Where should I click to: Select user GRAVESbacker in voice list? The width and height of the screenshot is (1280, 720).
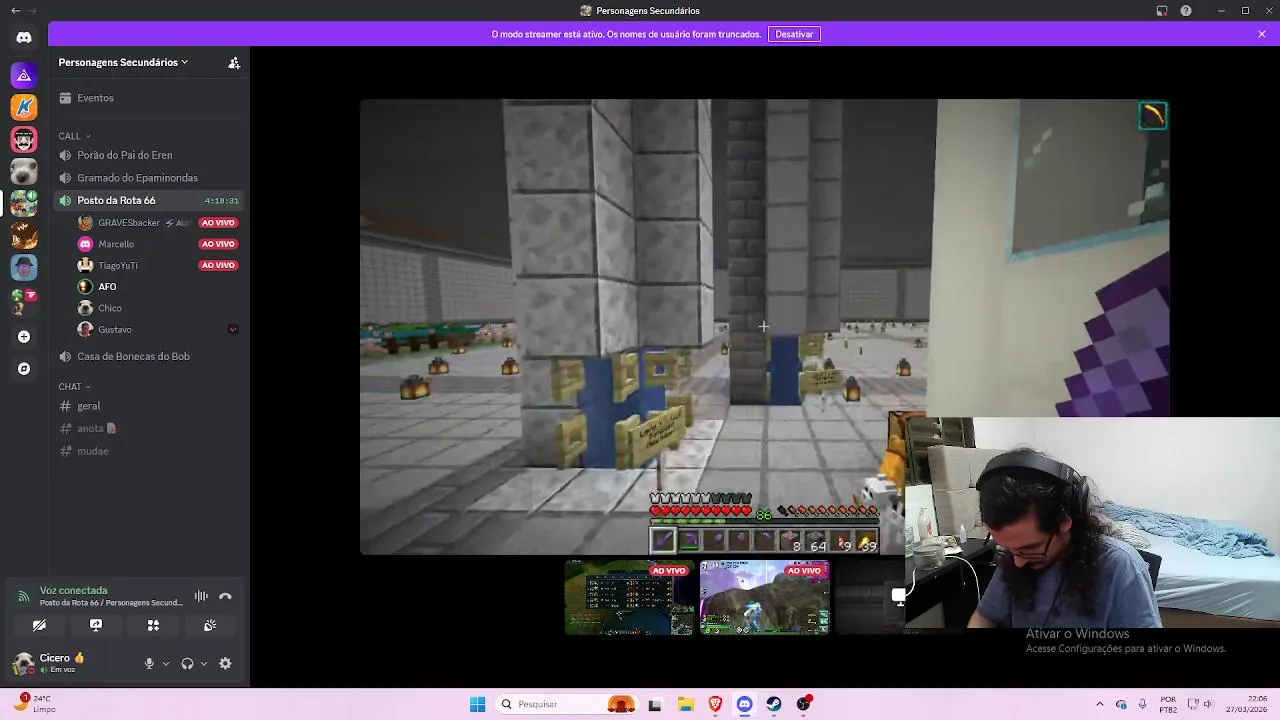pyautogui.click(x=158, y=223)
